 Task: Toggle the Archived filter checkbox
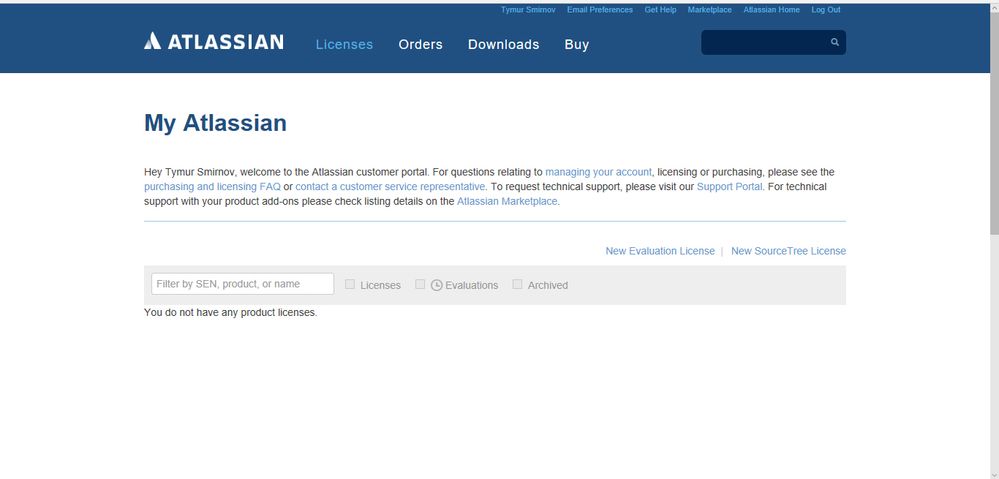(517, 284)
